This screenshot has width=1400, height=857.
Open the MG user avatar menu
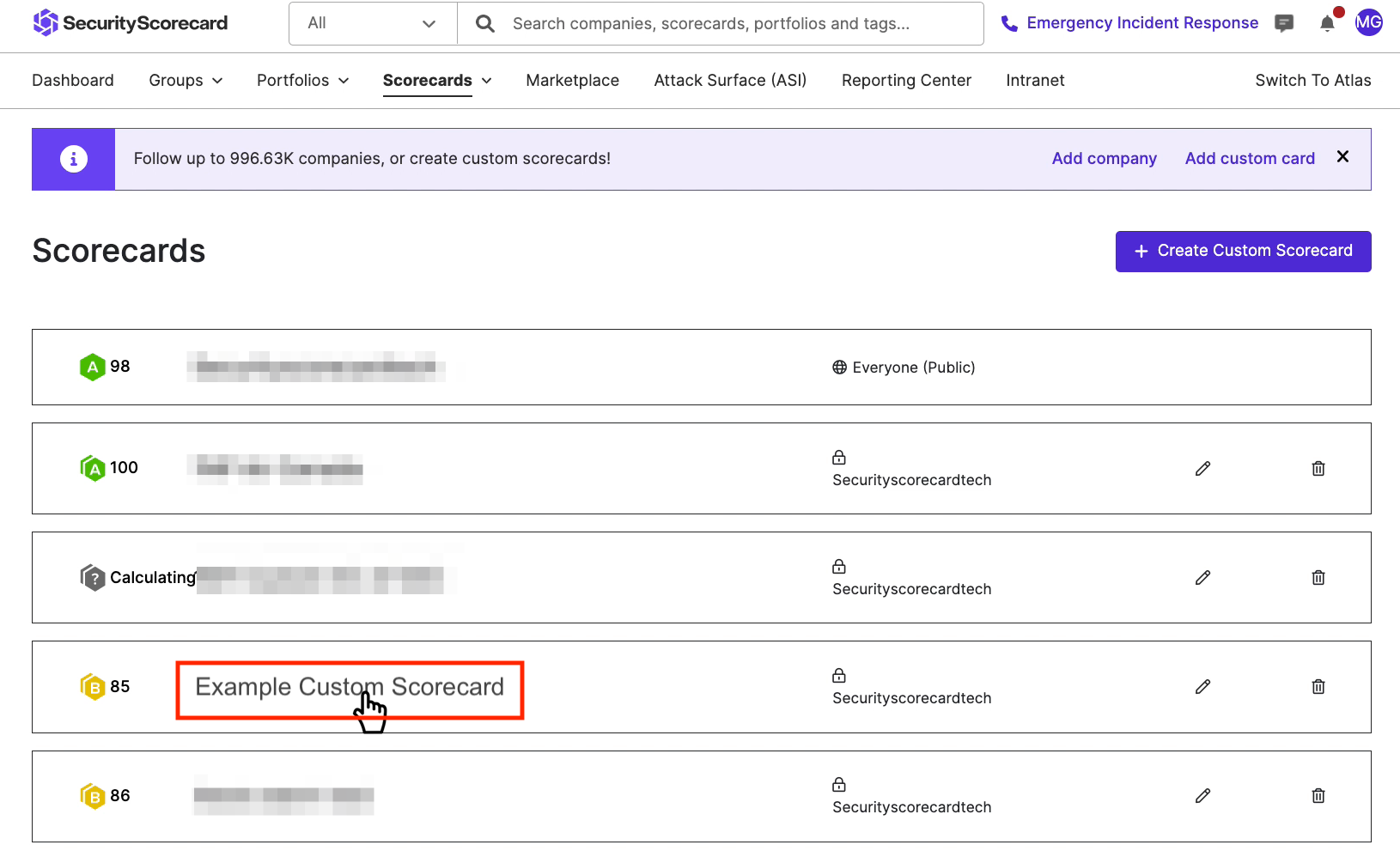click(x=1368, y=22)
